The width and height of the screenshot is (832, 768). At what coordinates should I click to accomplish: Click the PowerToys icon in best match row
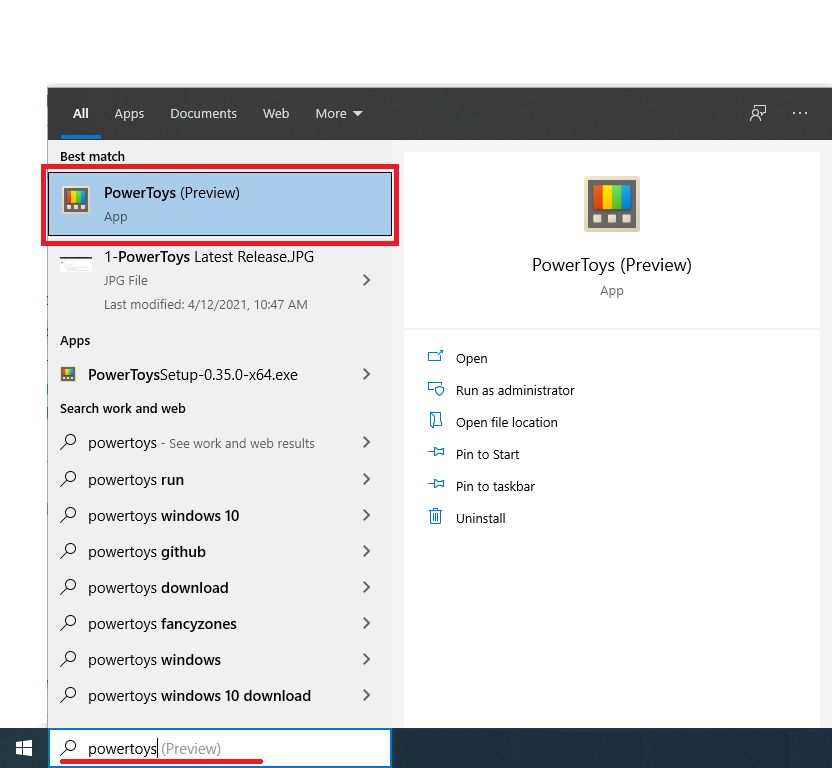click(x=76, y=200)
